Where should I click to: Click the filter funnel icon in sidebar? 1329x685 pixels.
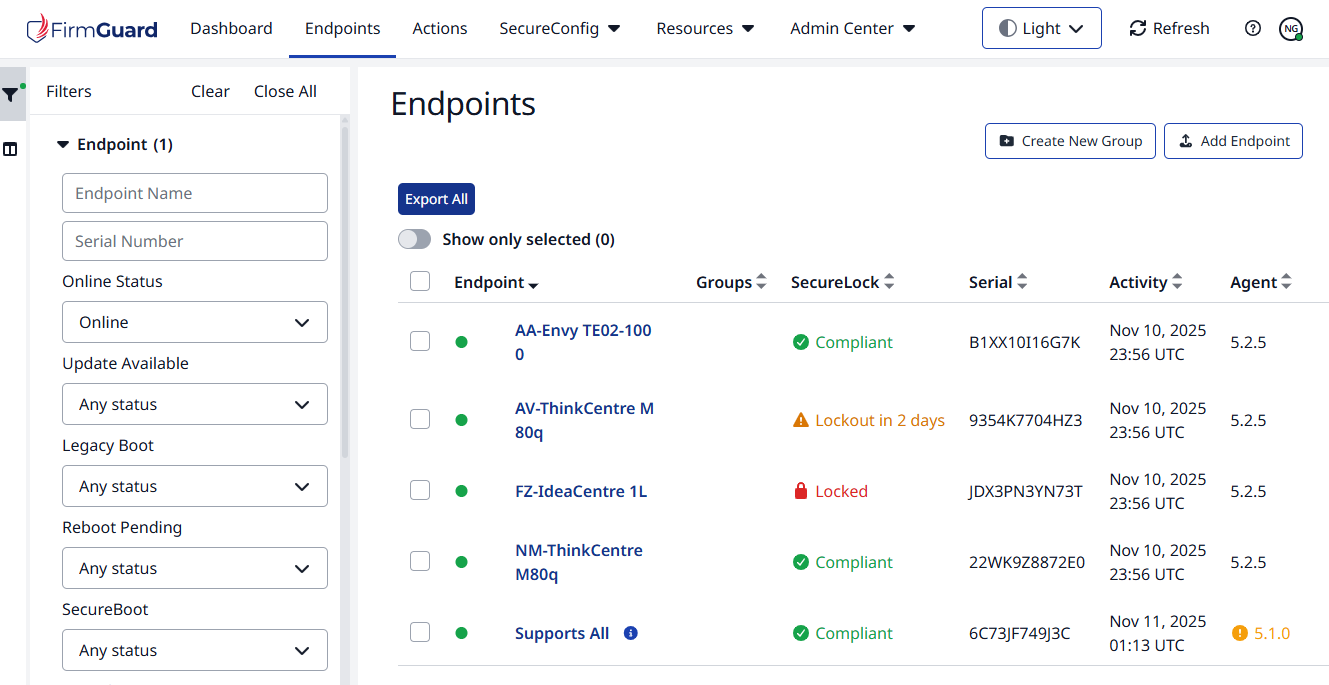click(x=11, y=95)
